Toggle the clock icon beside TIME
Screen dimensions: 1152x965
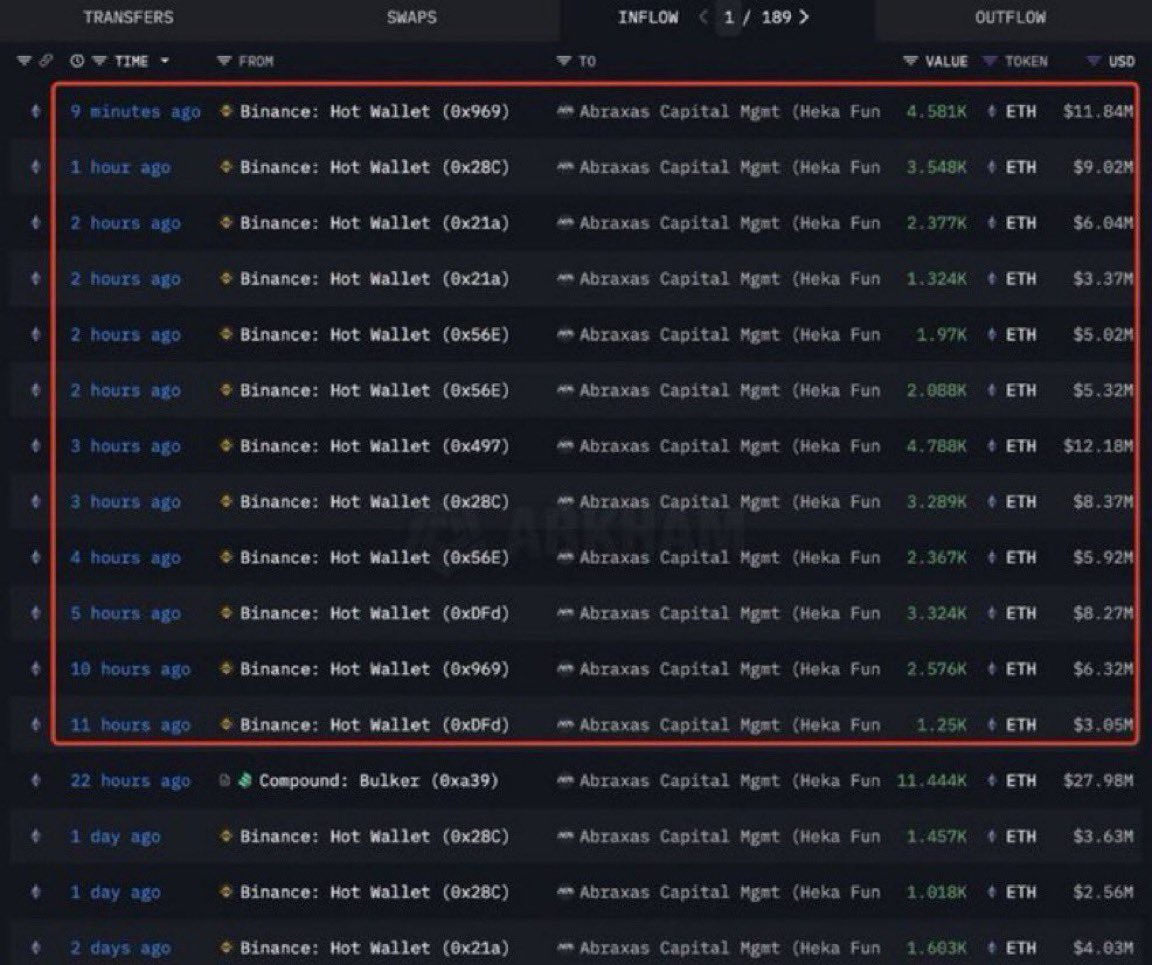click(x=77, y=61)
